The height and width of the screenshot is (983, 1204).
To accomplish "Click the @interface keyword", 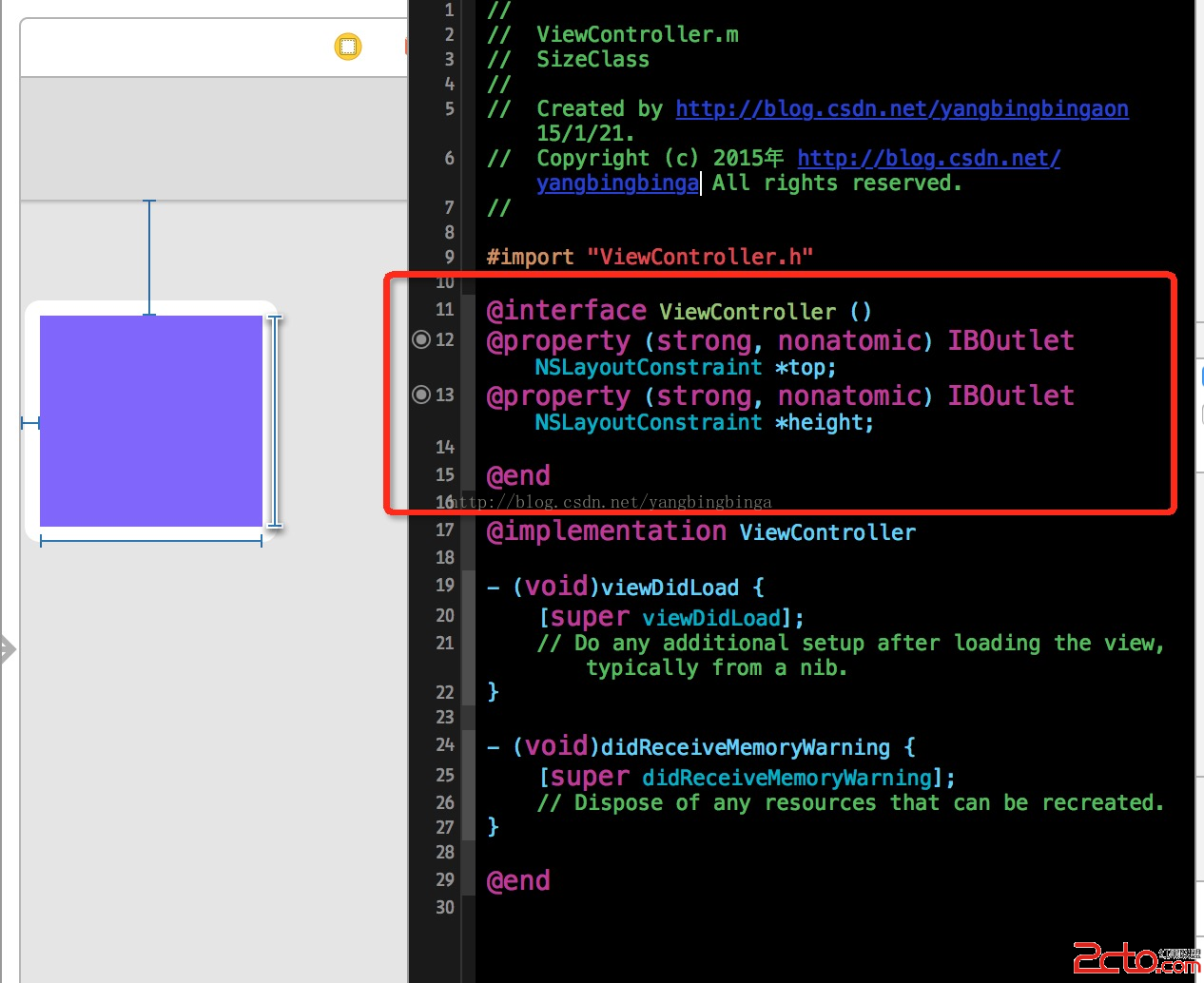I will pyautogui.click(x=567, y=311).
